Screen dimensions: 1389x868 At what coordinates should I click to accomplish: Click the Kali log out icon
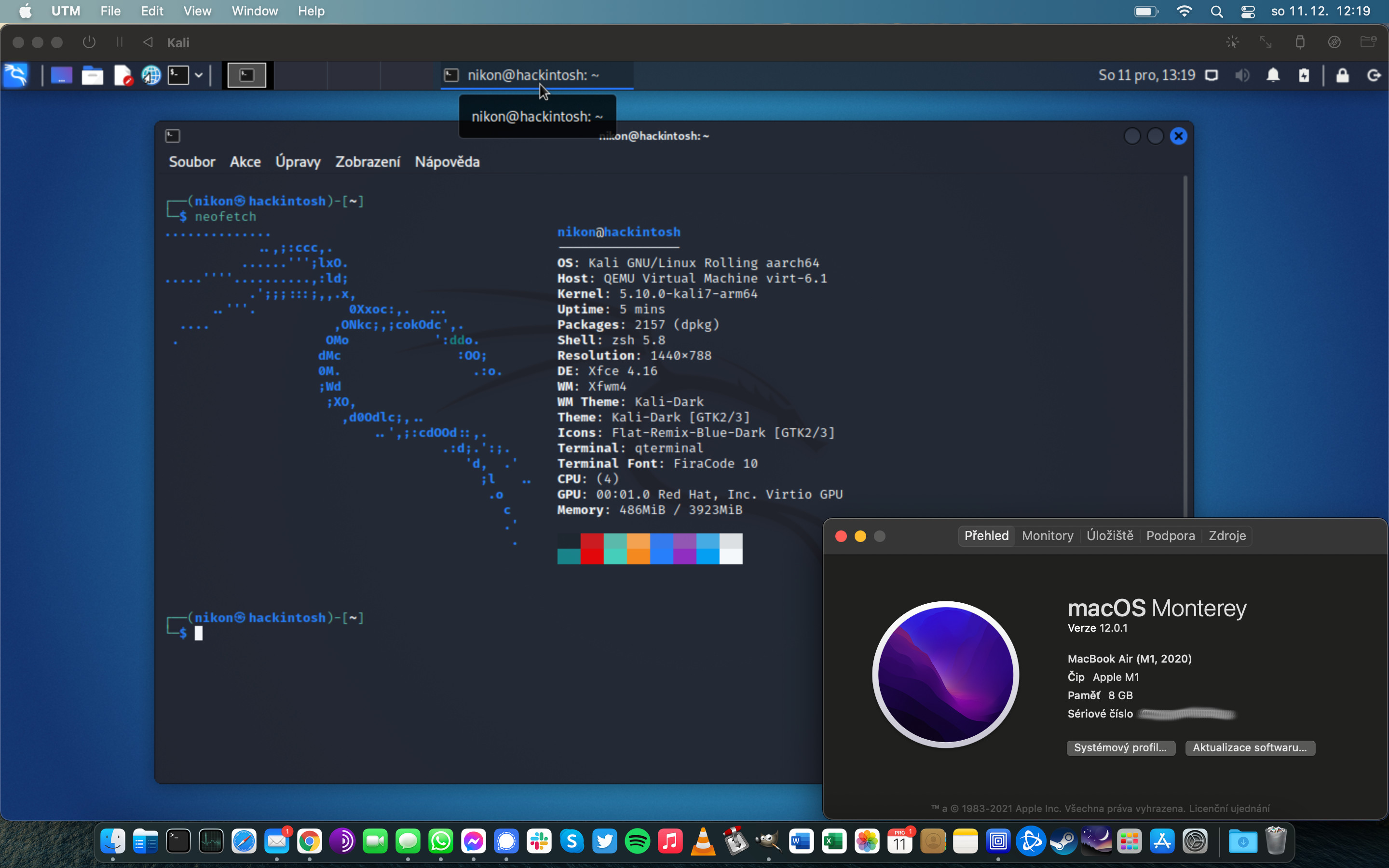click(1374, 75)
